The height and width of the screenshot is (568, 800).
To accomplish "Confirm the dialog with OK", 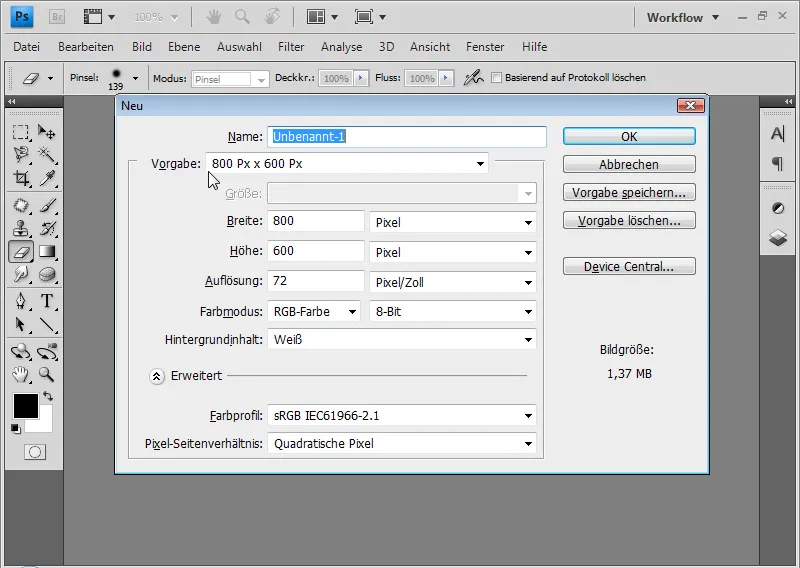I will pos(629,136).
